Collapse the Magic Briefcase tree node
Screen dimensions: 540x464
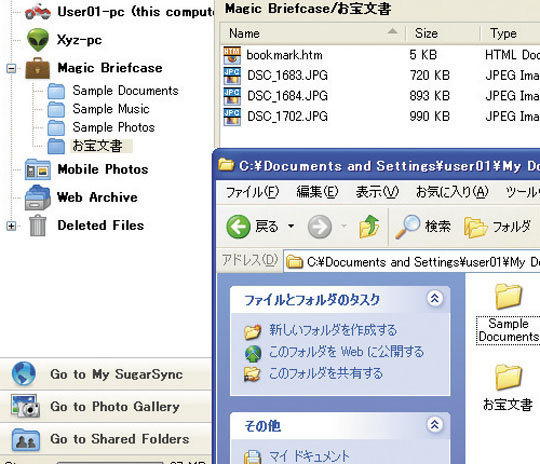pos(11,68)
